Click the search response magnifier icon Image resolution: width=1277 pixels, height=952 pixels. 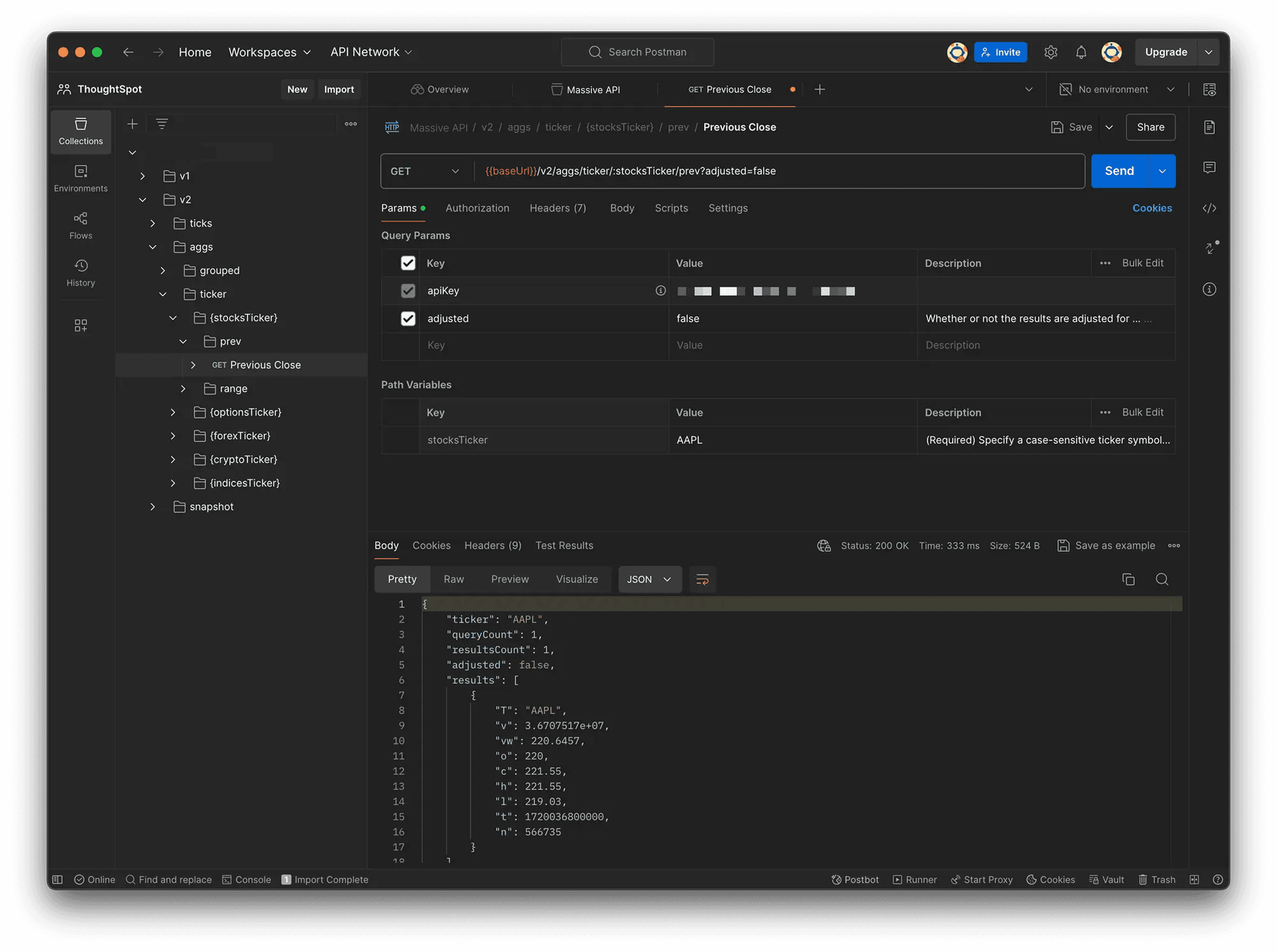pos(1161,579)
